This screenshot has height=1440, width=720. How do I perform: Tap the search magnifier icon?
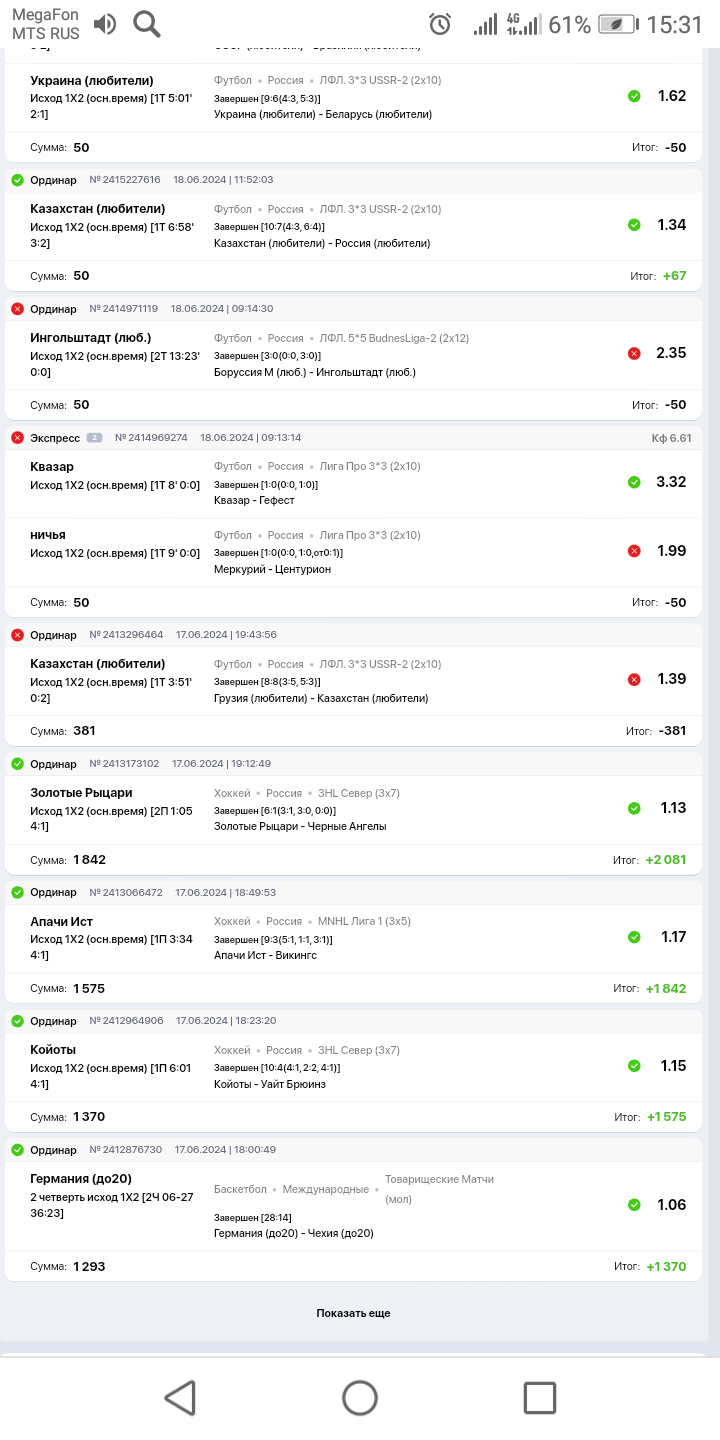(147, 24)
